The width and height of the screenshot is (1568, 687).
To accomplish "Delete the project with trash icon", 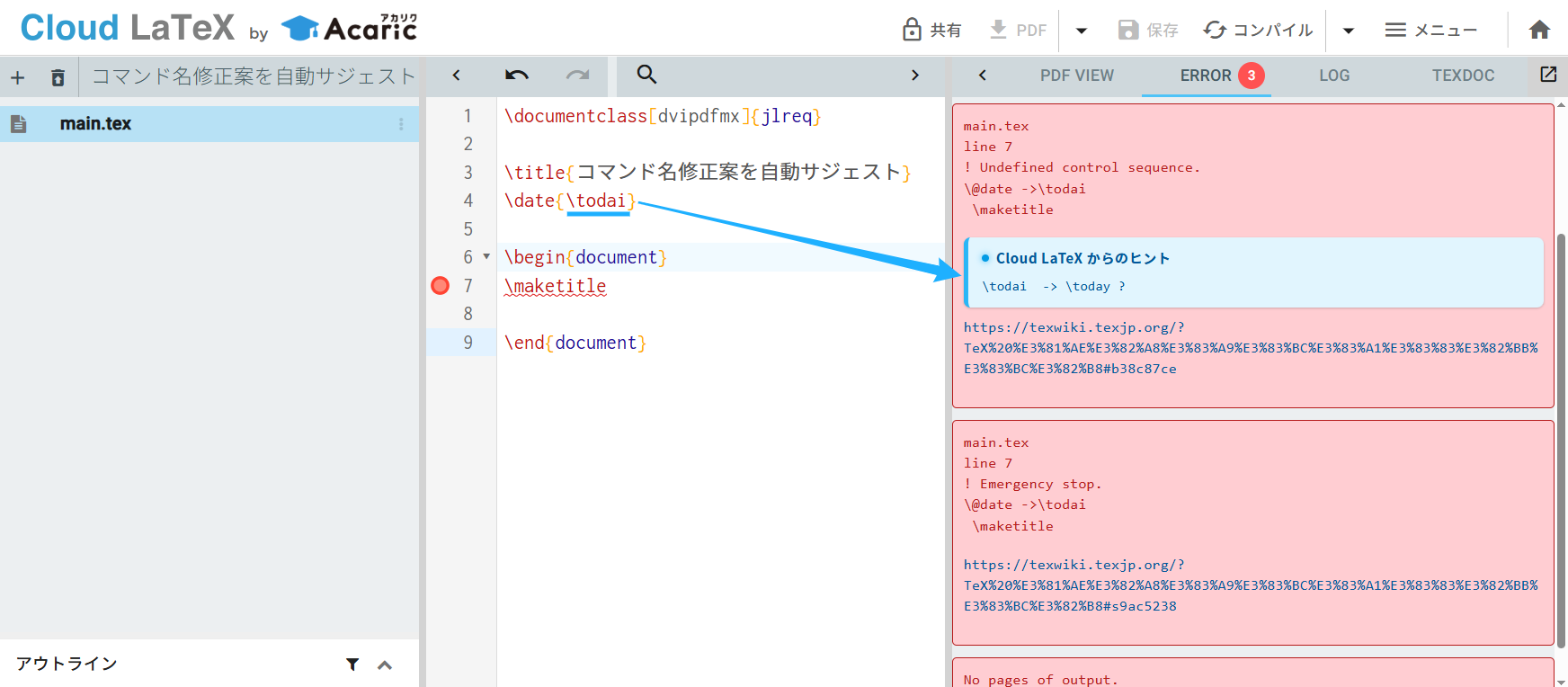I will [x=58, y=78].
